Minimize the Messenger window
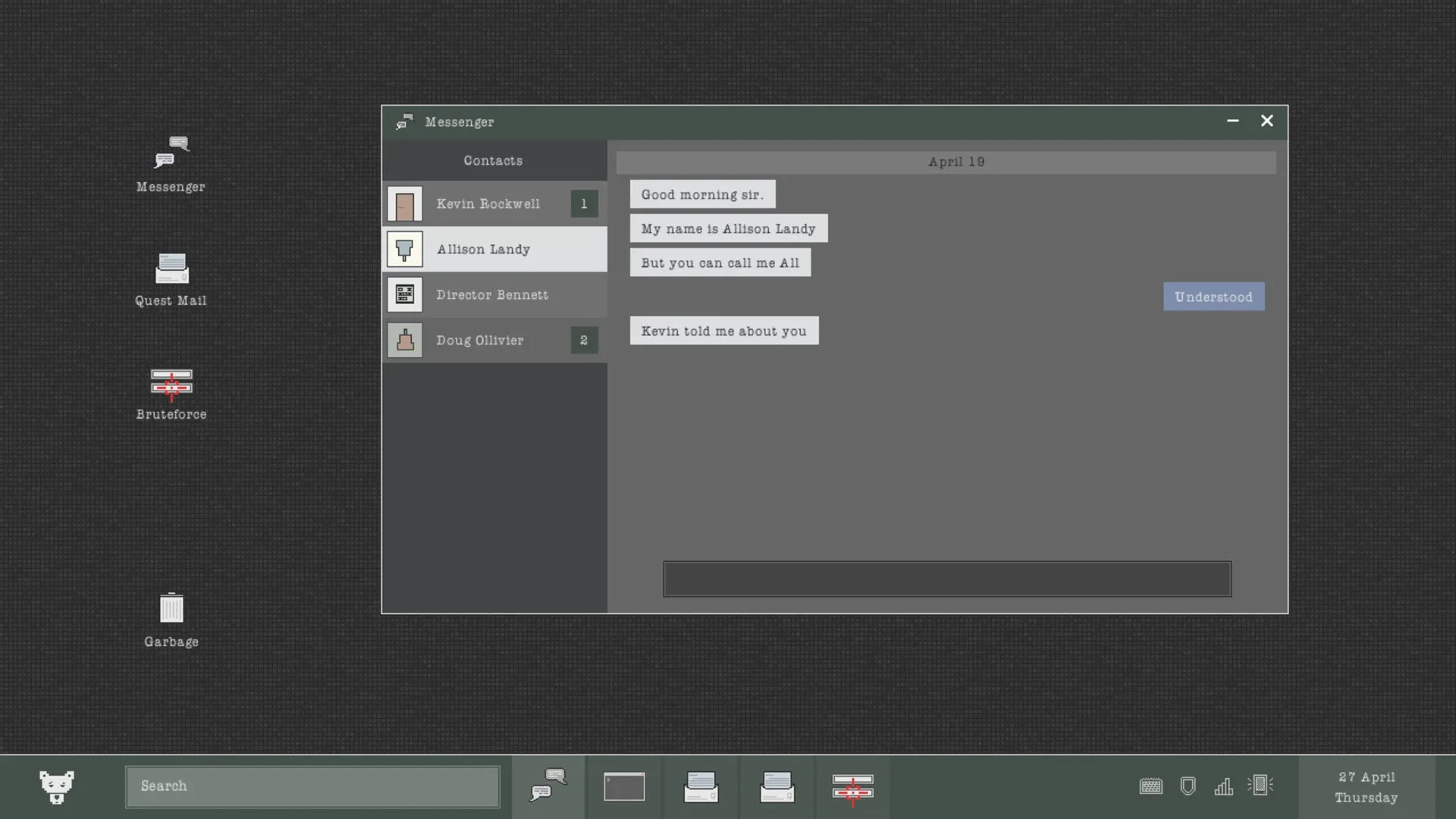This screenshot has height=819, width=1456. coord(1232,121)
